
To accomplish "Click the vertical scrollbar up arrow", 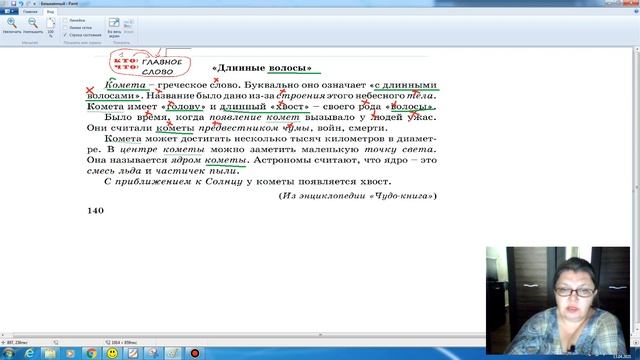I will (636, 50).
